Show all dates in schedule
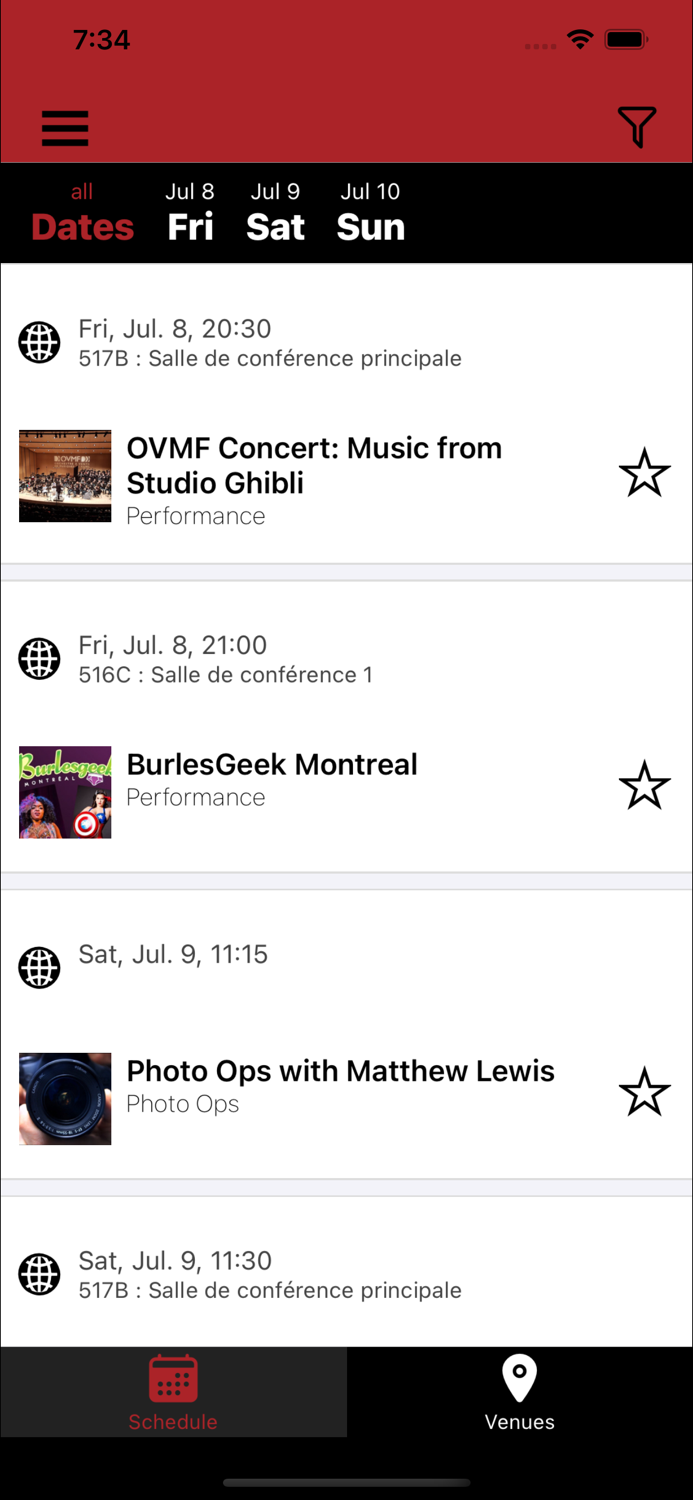The height and width of the screenshot is (1500, 693). 82,213
